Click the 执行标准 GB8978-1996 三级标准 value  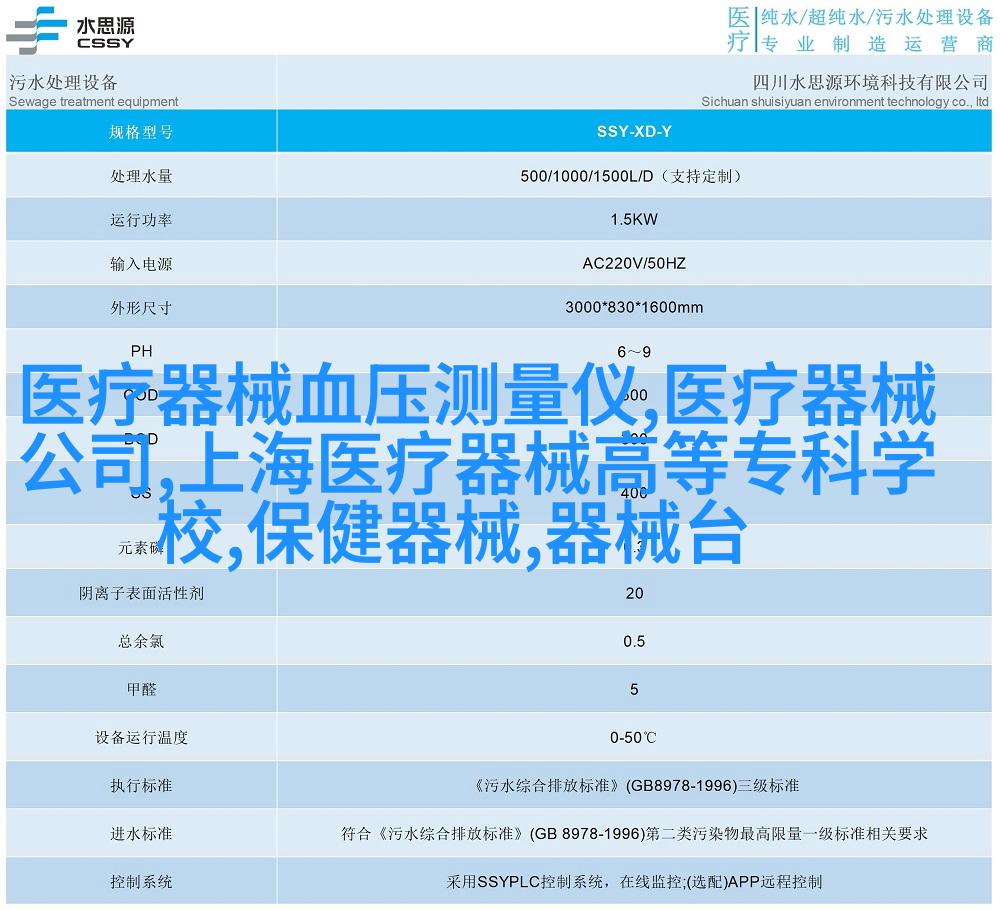tap(634, 786)
